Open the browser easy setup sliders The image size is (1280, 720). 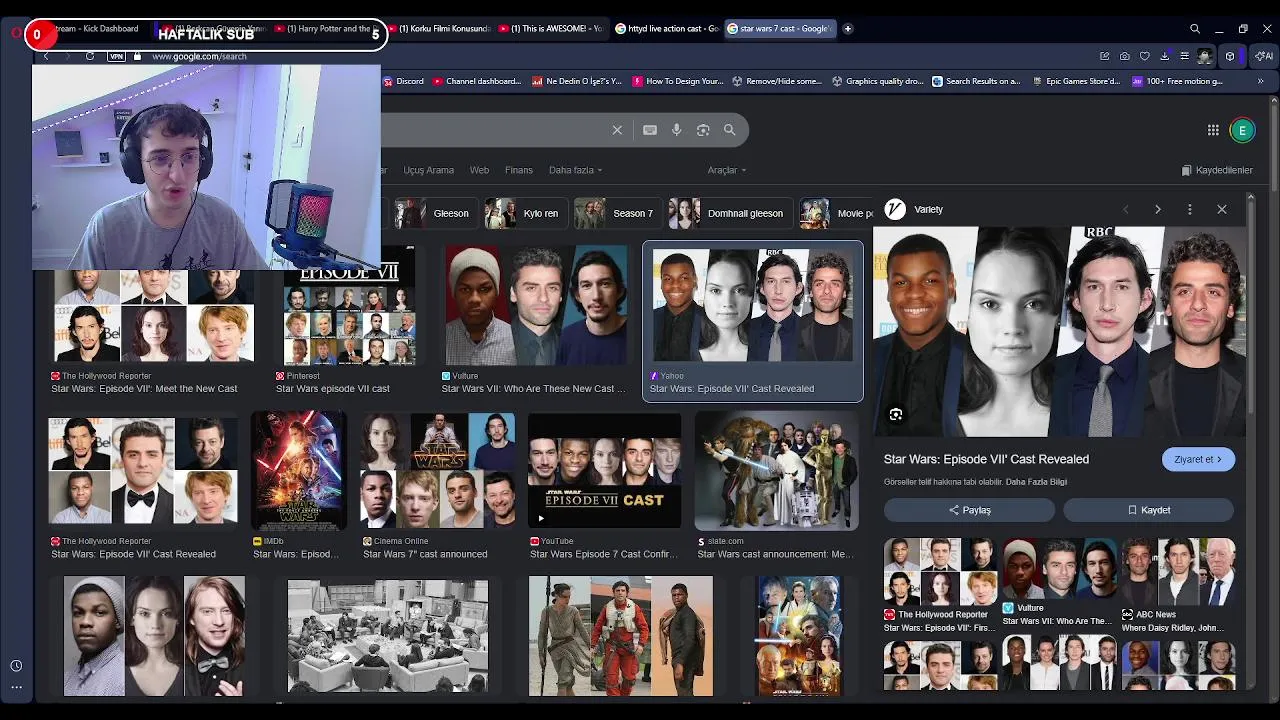click(1185, 56)
